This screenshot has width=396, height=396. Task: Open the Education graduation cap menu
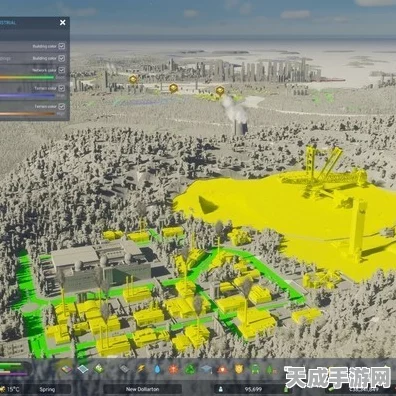tap(206, 369)
